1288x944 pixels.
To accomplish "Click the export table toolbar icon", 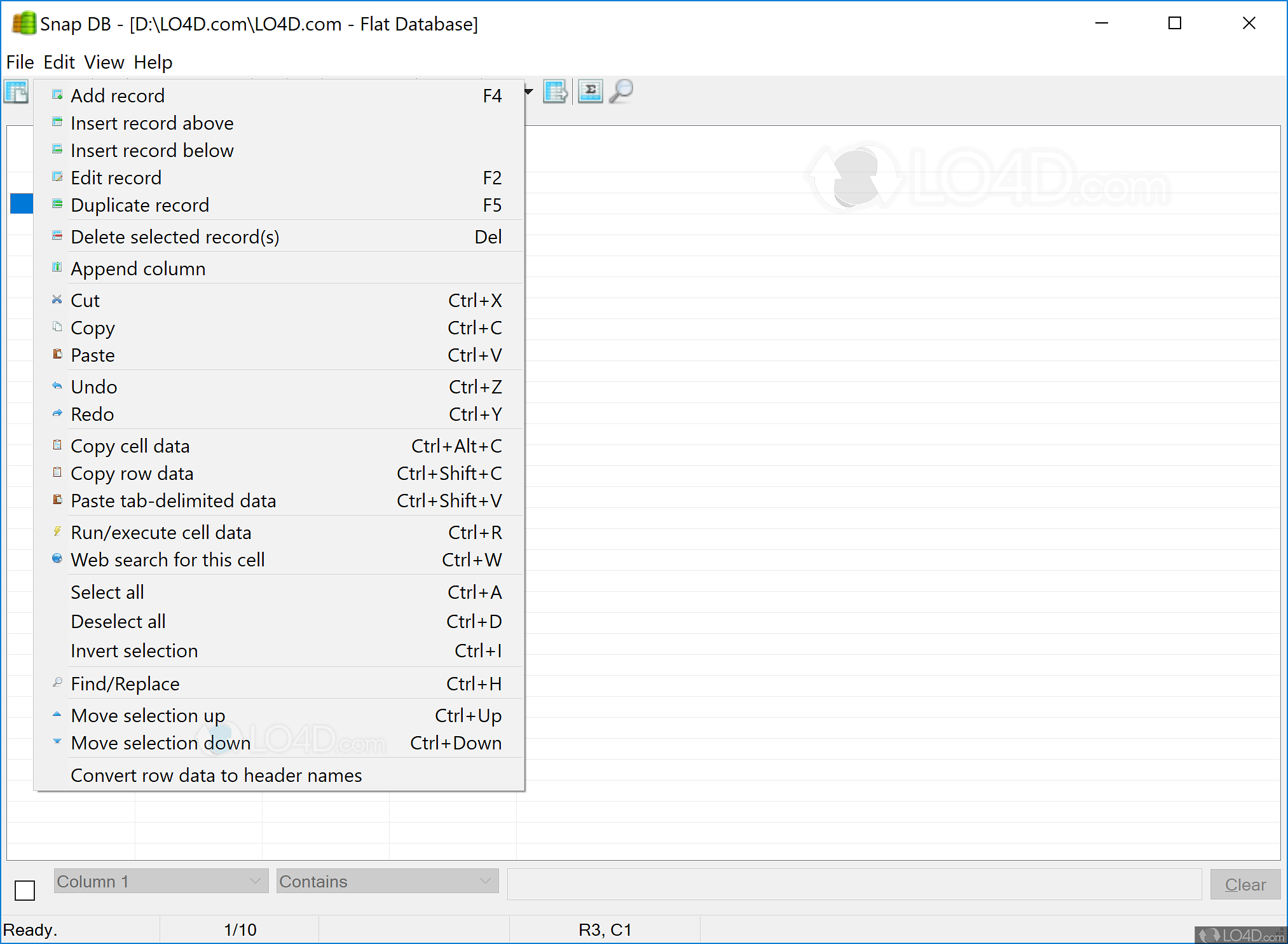I will click(555, 92).
